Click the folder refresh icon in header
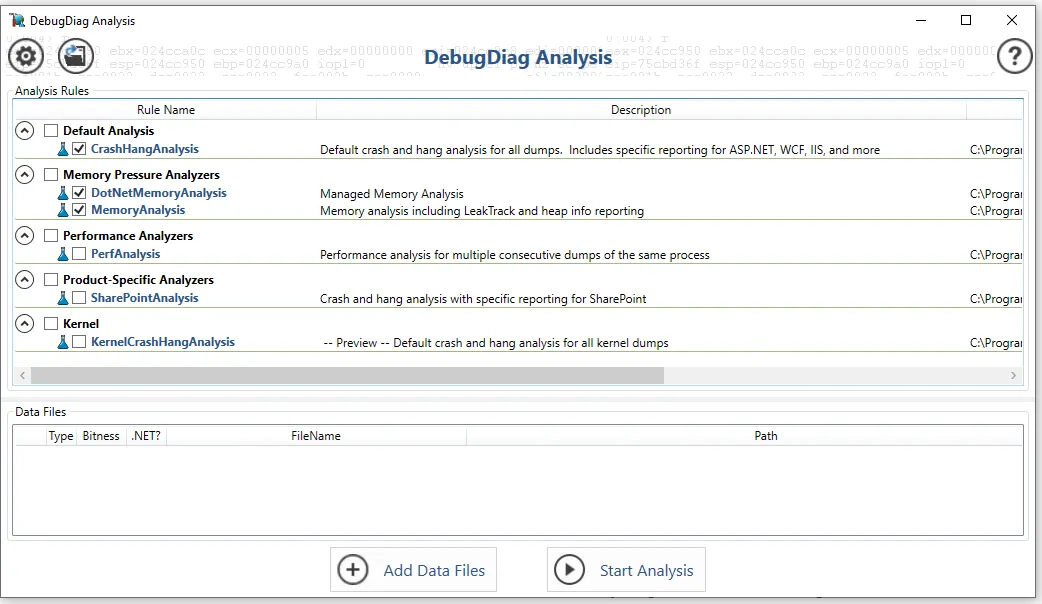 tap(77, 57)
